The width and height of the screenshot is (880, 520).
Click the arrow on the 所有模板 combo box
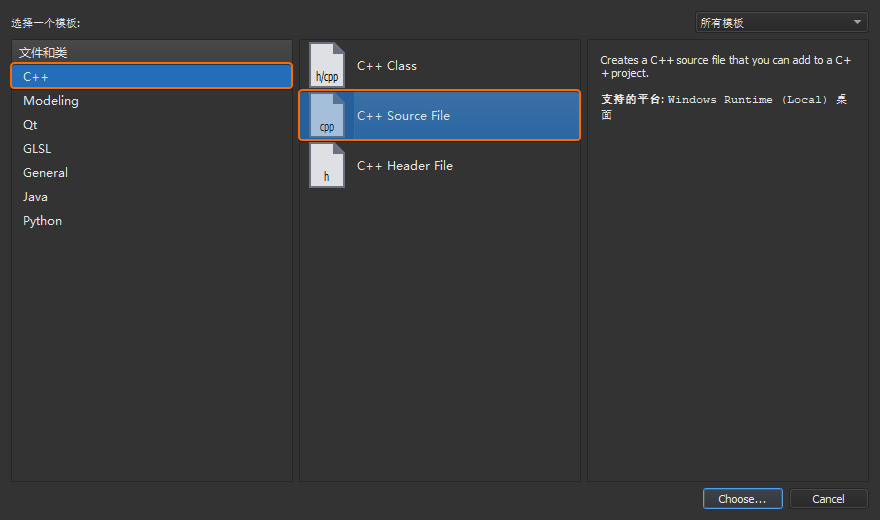pyautogui.click(x=858, y=22)
